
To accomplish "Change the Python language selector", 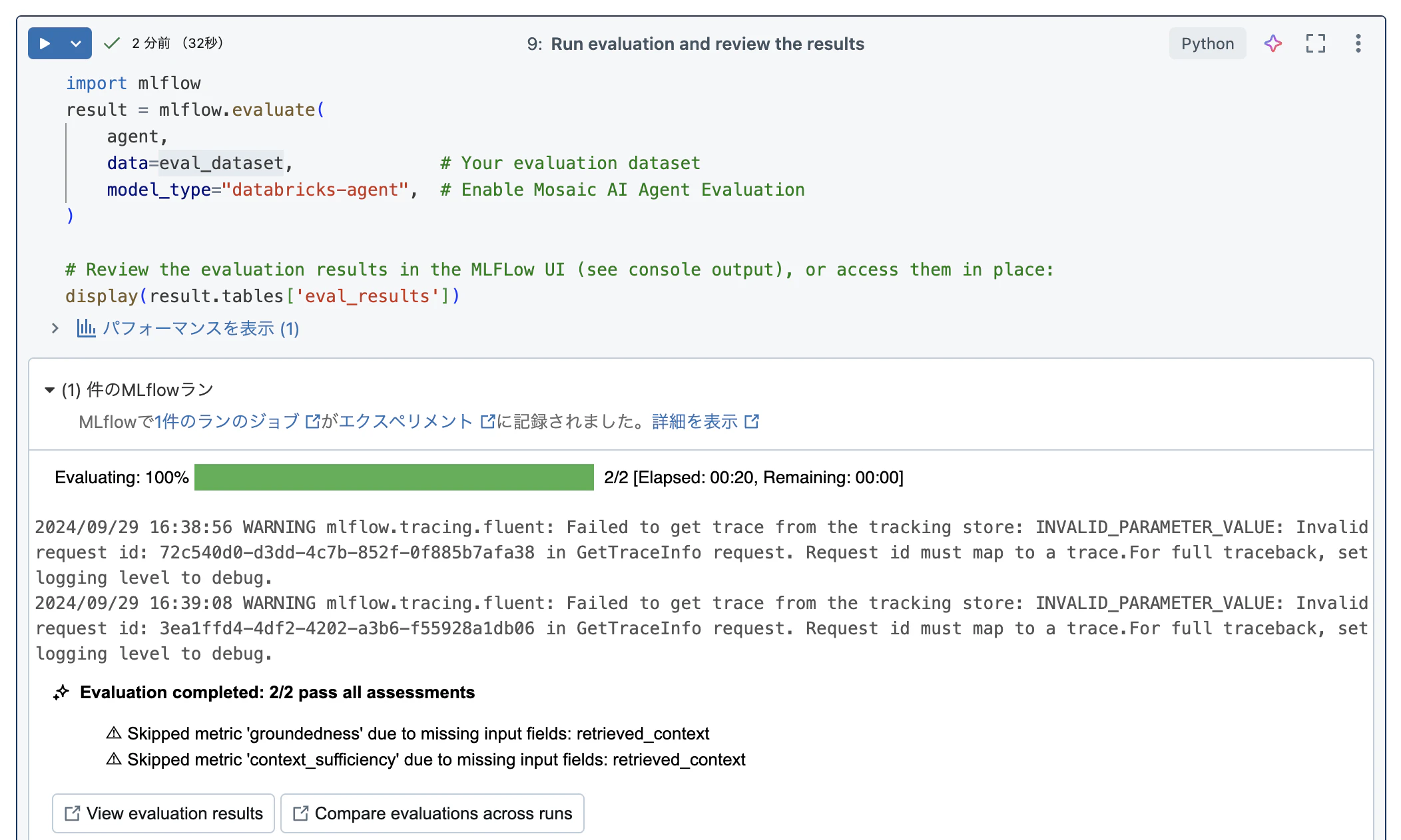I will click(x=1207, y=44).
